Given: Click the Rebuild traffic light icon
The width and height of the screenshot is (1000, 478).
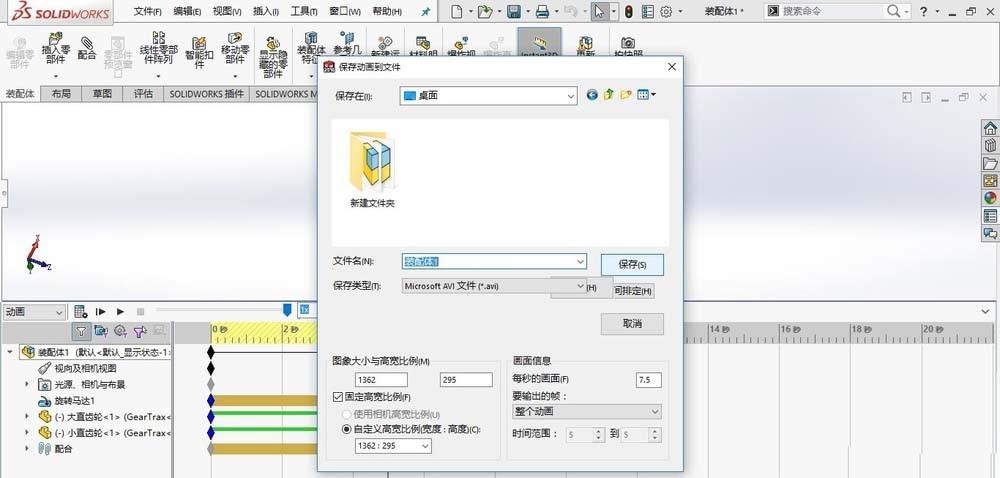Looking at the screenshot, I should click(x=628, y=11).
